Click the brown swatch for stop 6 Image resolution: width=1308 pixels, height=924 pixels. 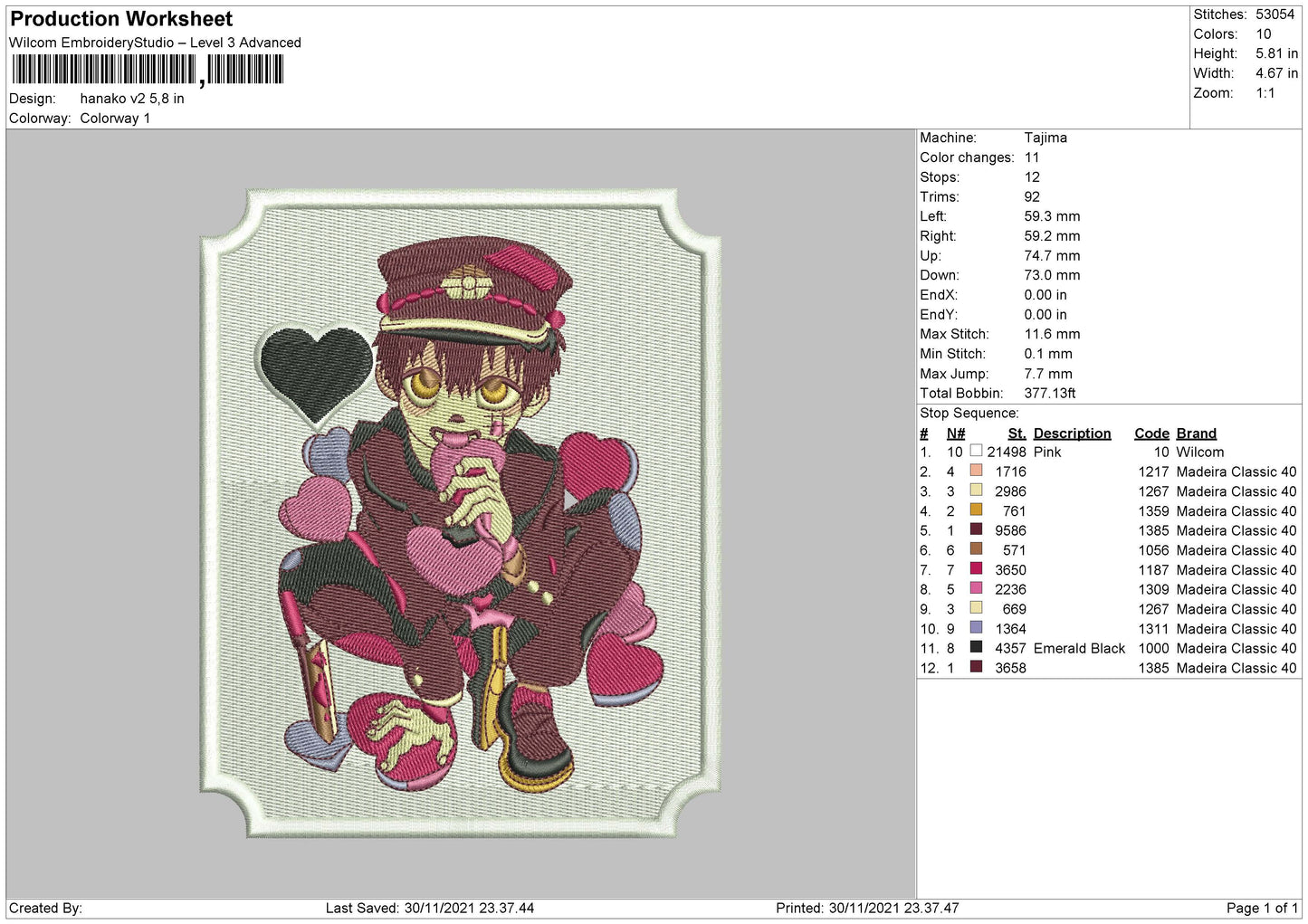pos(976,549)
